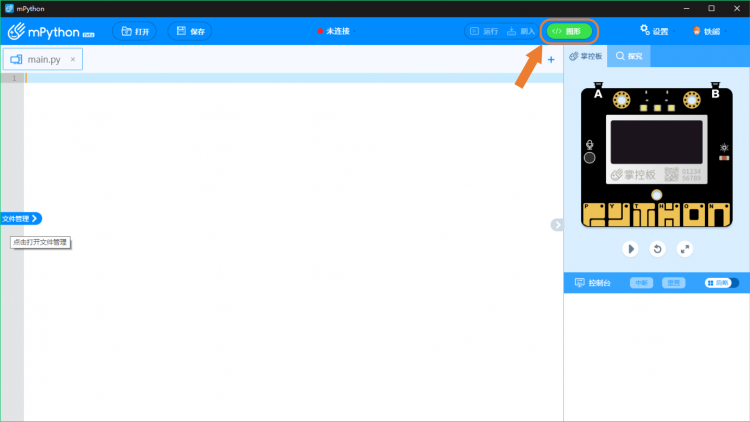Image resolution: width=750 pixels, height=422 pixels.
Task: Select the main.py file tab
Action: (44, 59)
